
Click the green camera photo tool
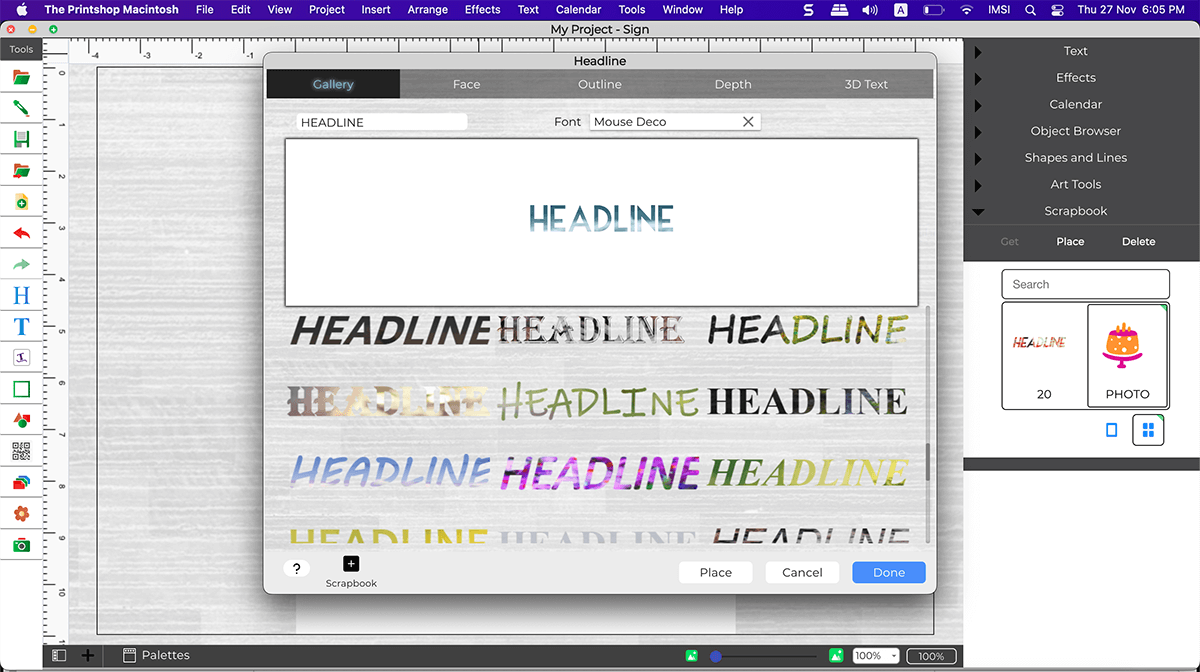pos(21,545)
